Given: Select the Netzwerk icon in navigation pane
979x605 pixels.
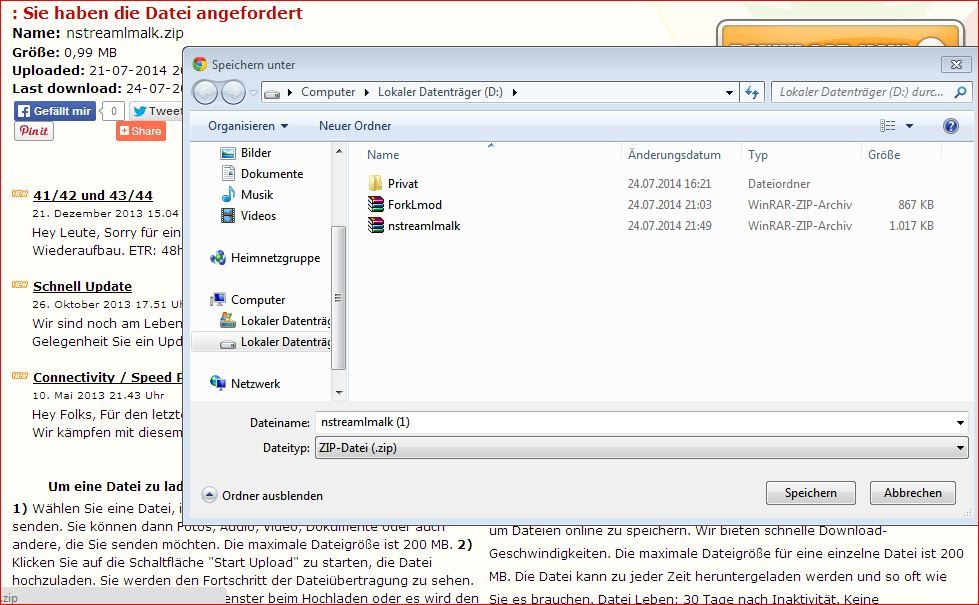Looking at the screenshot, I should coord(218,383).
